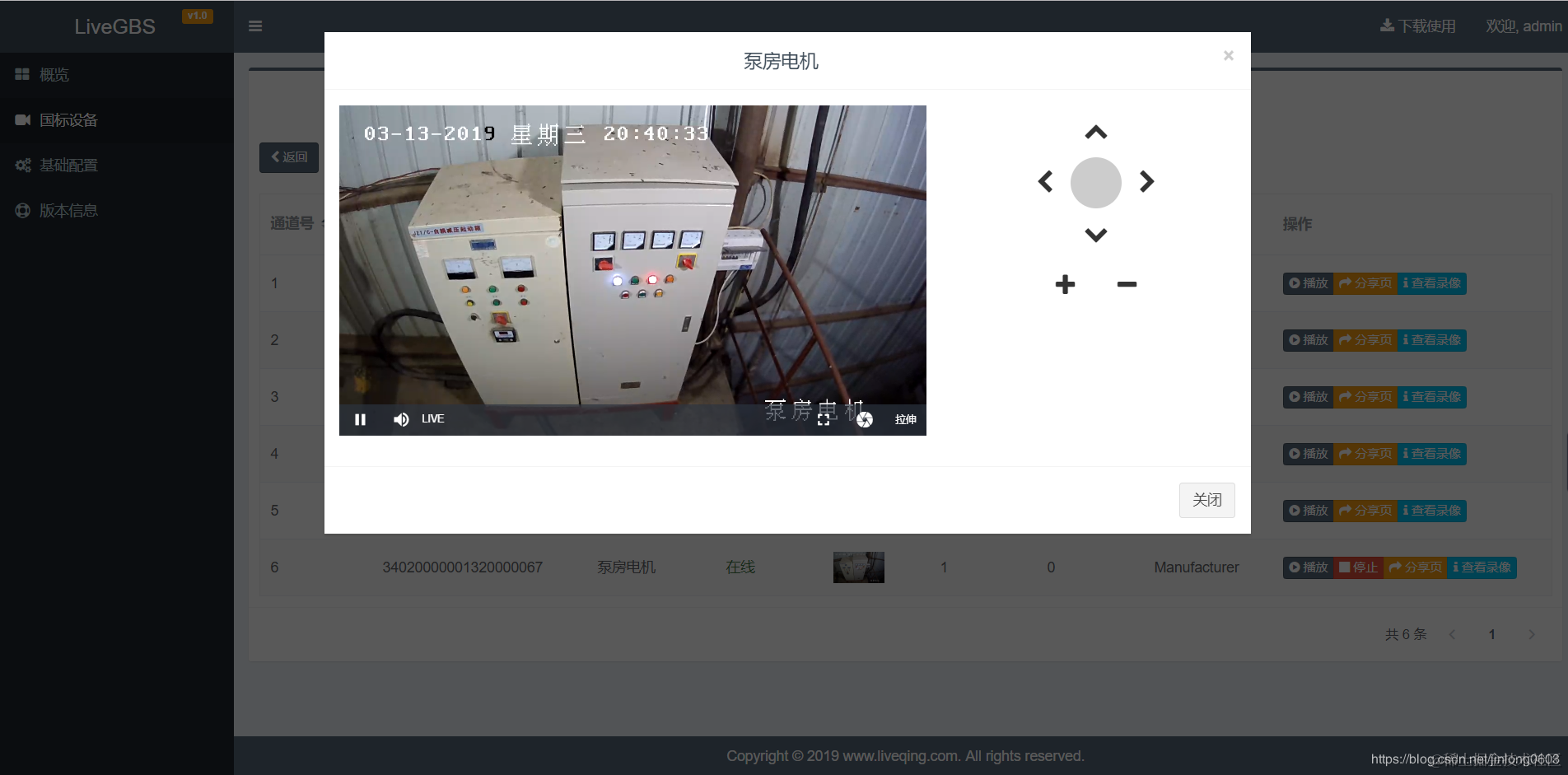1568x775 pixels.
Task: Mute the video volume speaker icon
Action: 401,419
